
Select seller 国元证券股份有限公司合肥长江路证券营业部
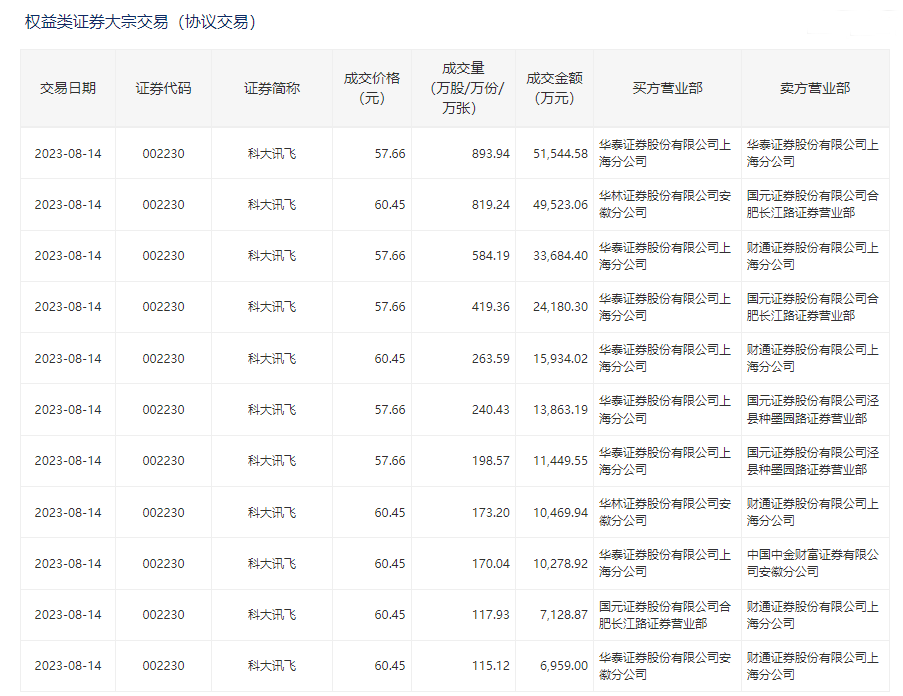(x=817, y=204)
